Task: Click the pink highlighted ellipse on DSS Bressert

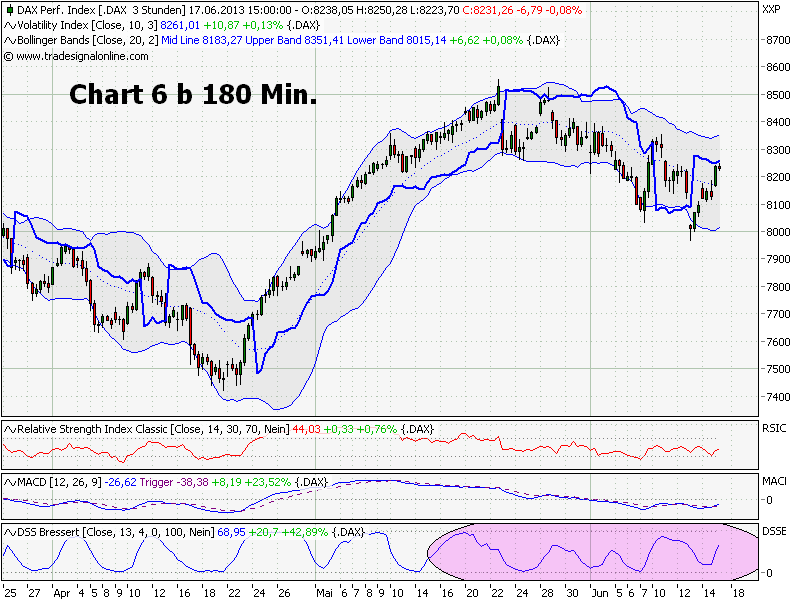Action: (590, 552)
